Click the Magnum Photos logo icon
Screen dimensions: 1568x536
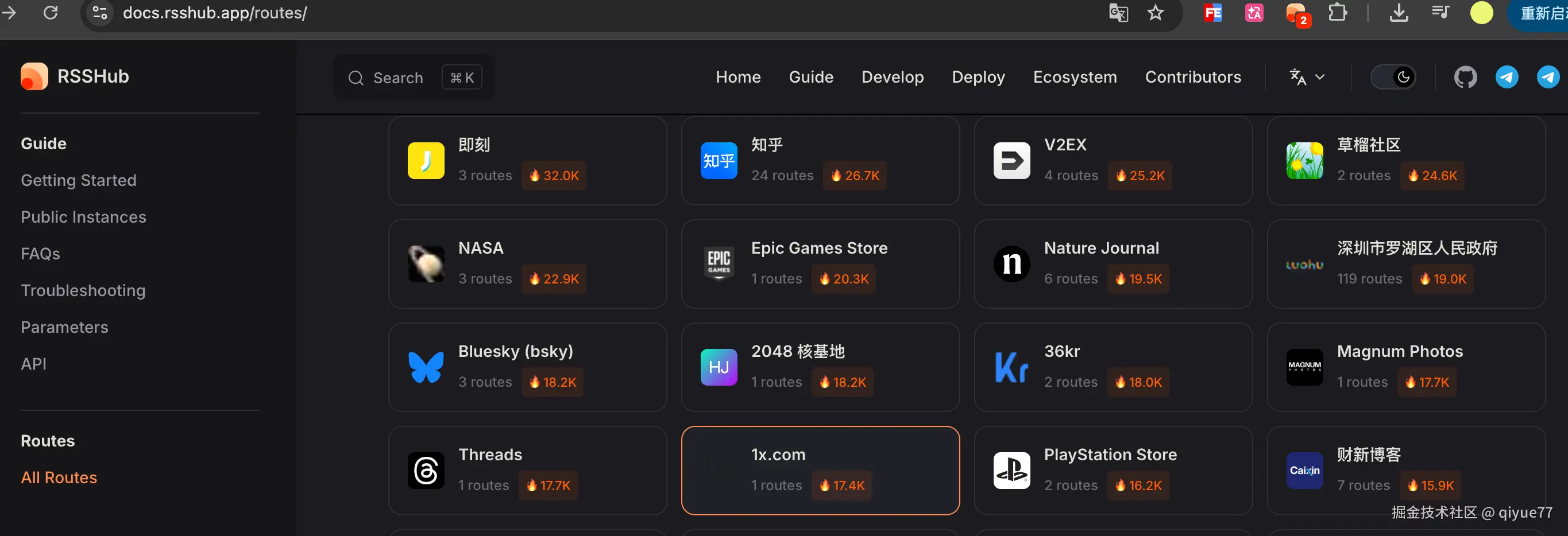[x=1304, y=367]
